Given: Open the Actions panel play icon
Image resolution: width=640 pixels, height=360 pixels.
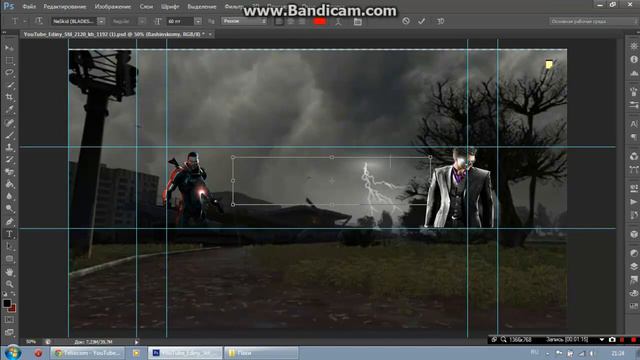Looking at the screenshot, I should [x=634, y=202].
